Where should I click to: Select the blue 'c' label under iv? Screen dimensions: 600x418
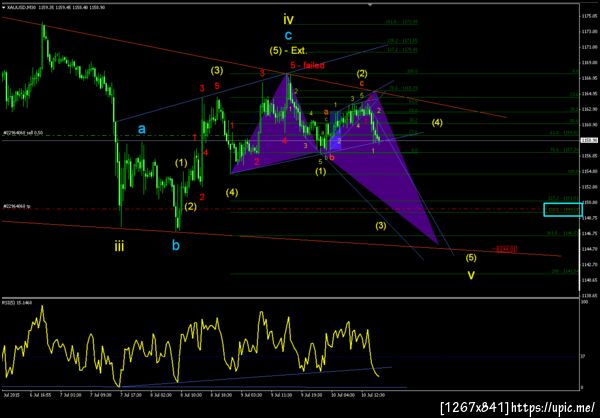tap(289, 36)
